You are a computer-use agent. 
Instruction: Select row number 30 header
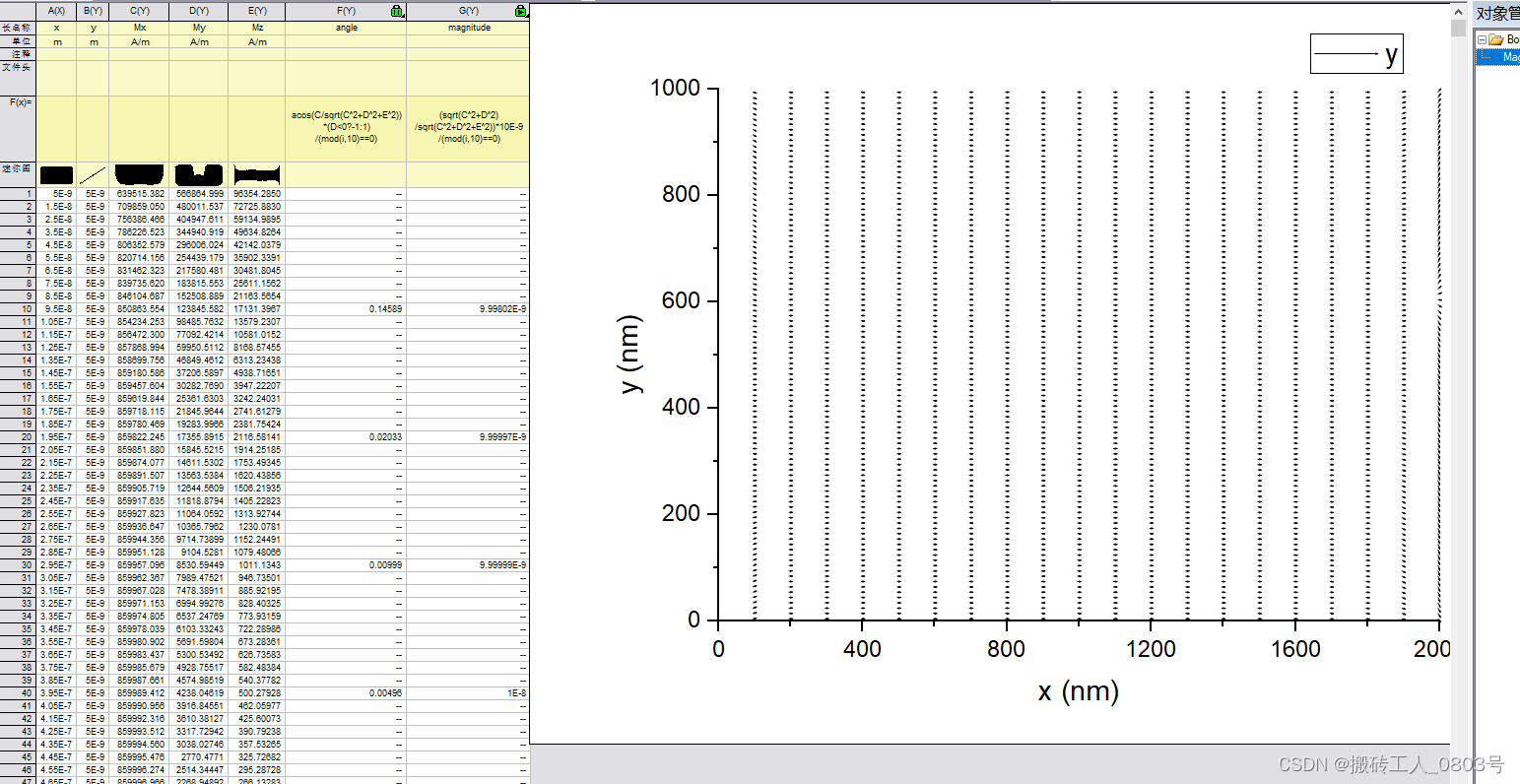pos(18,564)
